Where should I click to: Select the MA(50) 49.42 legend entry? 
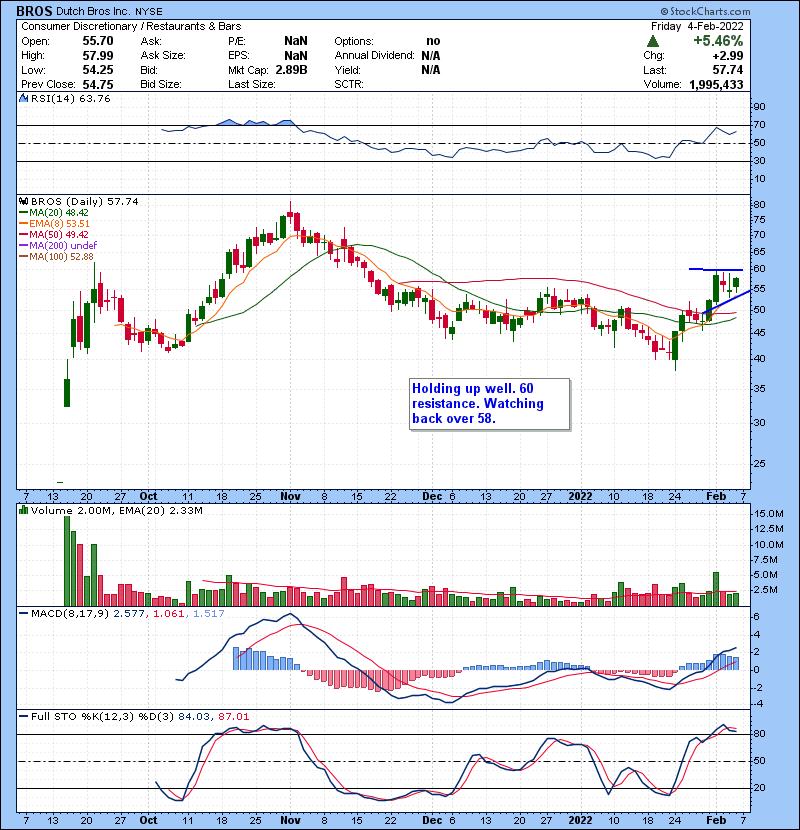[x=54, y=234]
